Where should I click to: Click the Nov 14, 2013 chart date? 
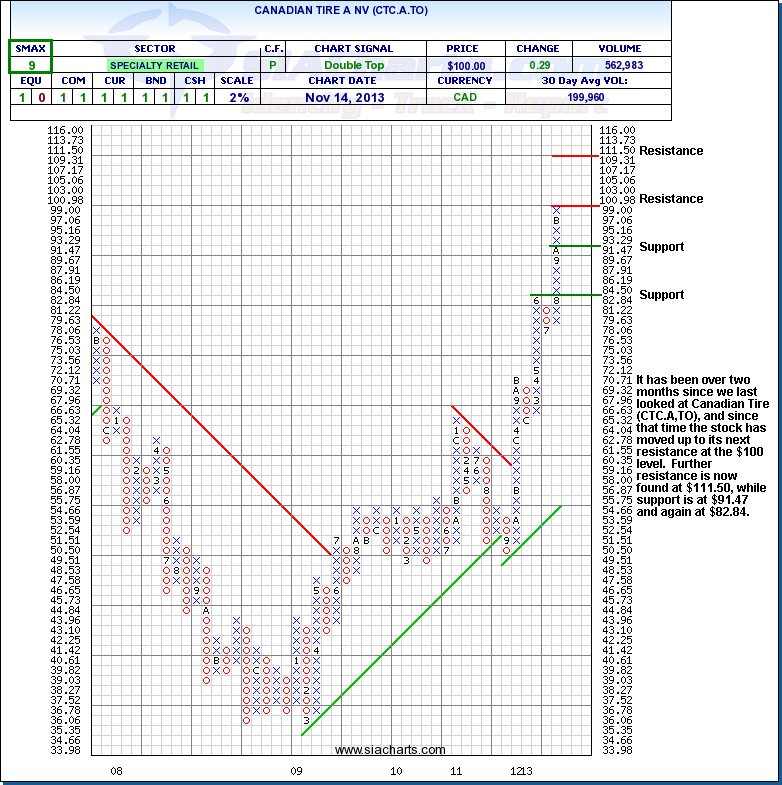pyautogui.click(x=353, y=97)
